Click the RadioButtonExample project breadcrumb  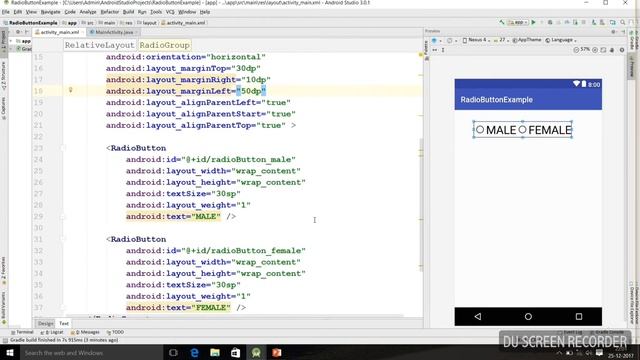(30, 23)
